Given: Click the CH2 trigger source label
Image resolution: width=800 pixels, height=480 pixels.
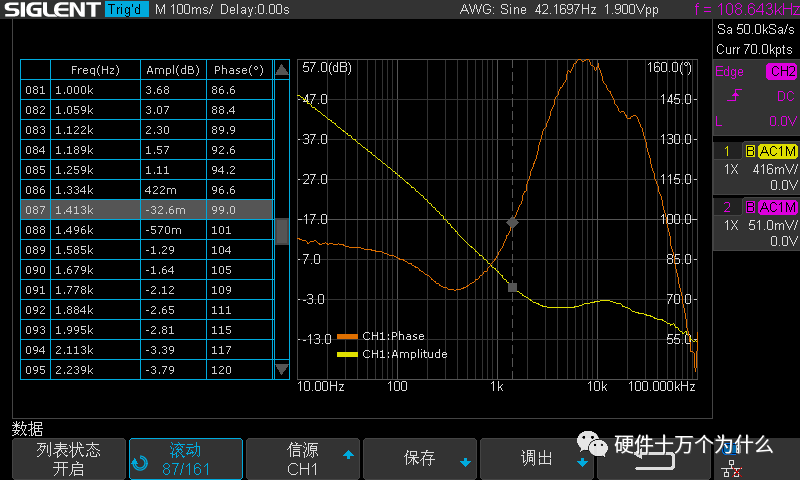Looking at the screenshot, I should [780, 72].
